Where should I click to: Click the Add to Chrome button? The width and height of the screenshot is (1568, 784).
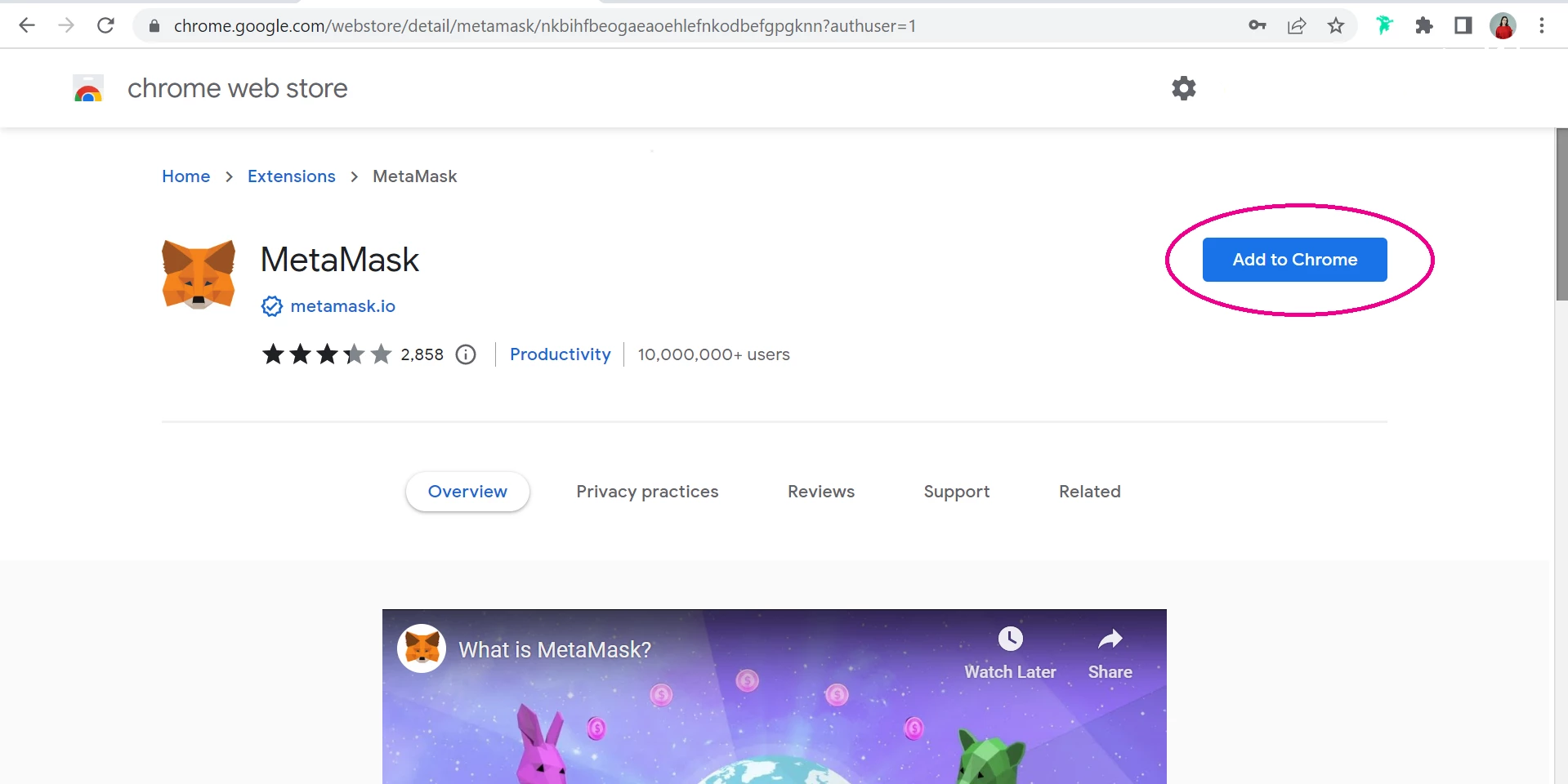point(1294,260)
